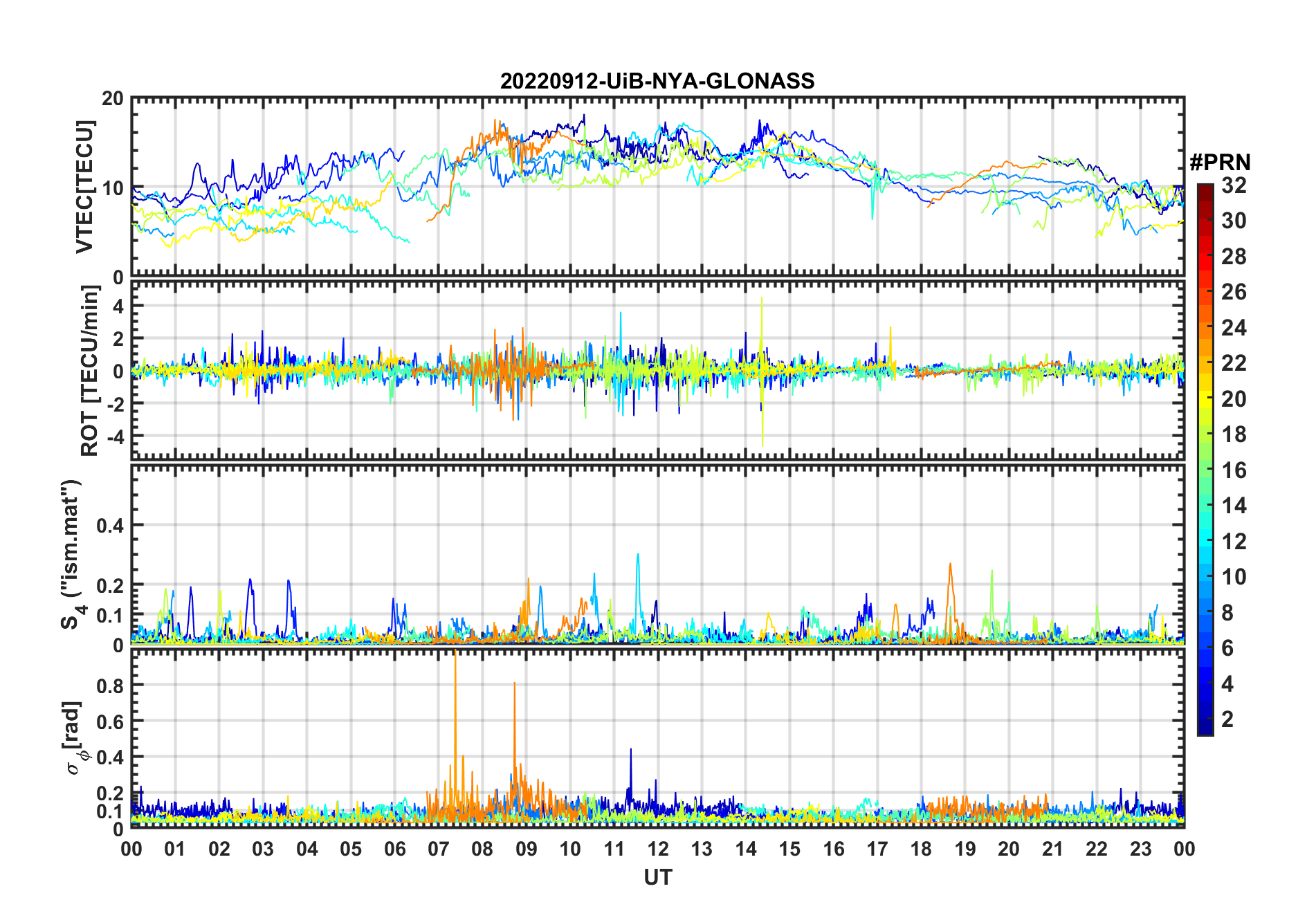Click colorbar tick label 30
Viewport: 1316px width, 920px height.
(1234, 221)
